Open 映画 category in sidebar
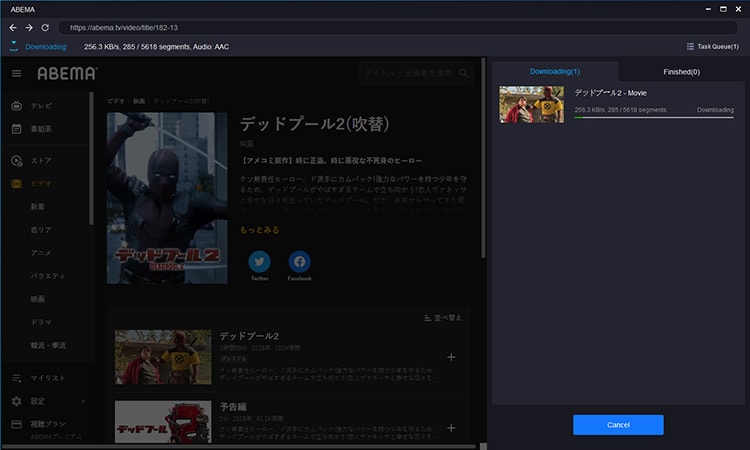750x450 pixels. pyautogui.click(x=37, y=299)
